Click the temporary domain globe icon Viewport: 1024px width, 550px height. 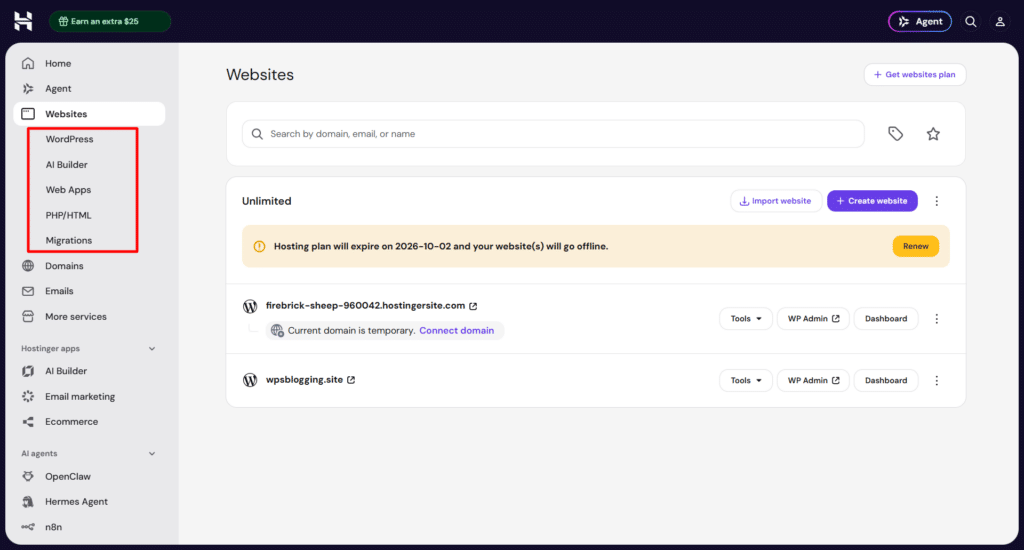click(277, 331)
